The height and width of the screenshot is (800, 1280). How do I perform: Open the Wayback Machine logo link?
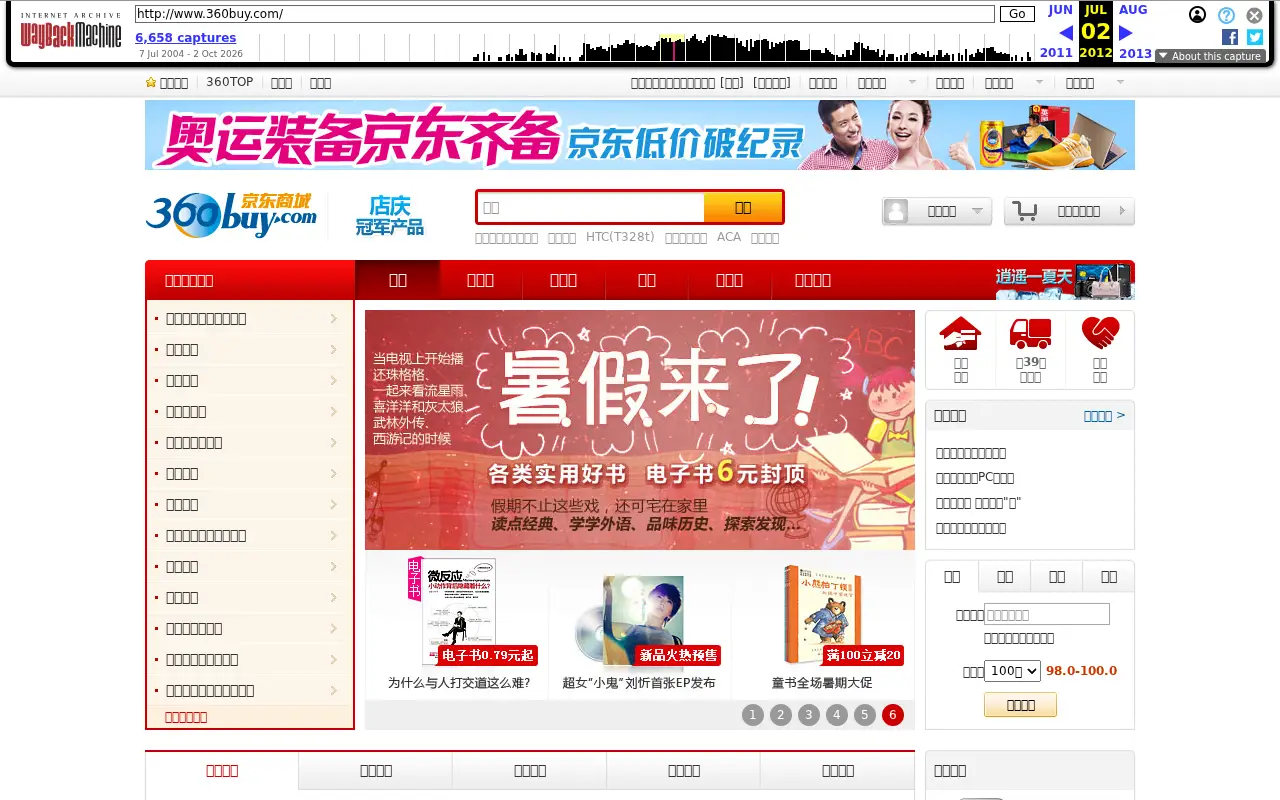click(x=71, y=32)
